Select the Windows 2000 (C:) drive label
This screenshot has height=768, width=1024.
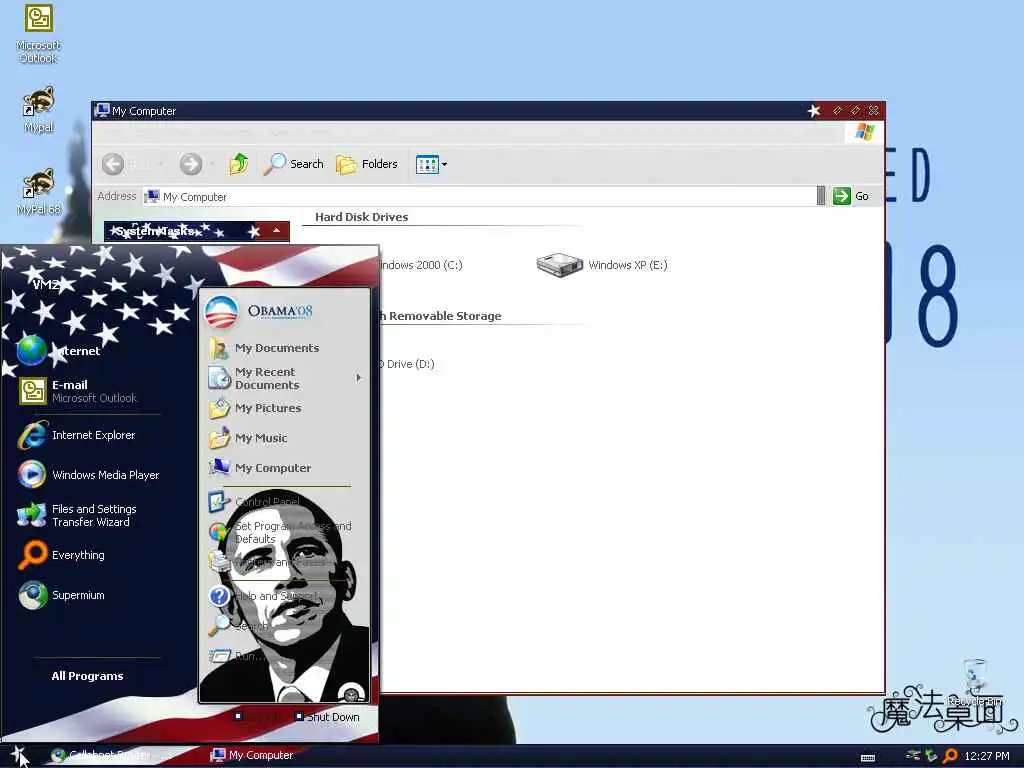(421, 265)
